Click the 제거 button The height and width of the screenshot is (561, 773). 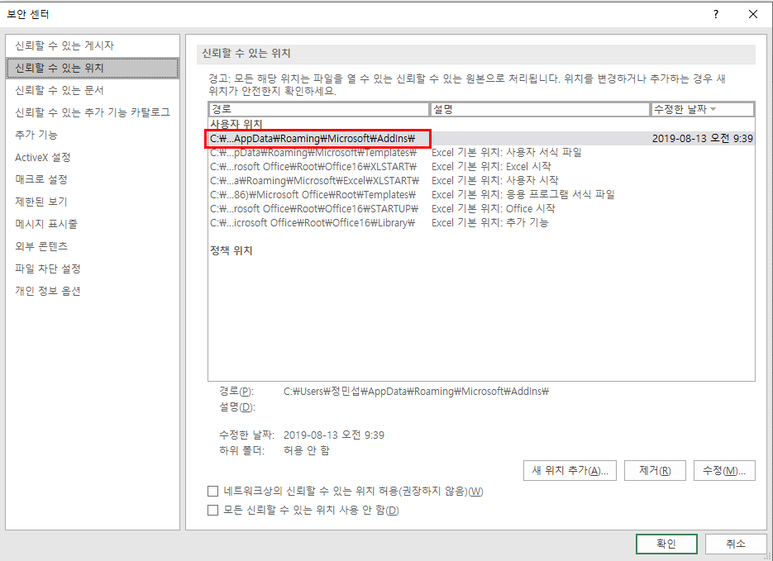pyautogui.click(x=655, y=470)
